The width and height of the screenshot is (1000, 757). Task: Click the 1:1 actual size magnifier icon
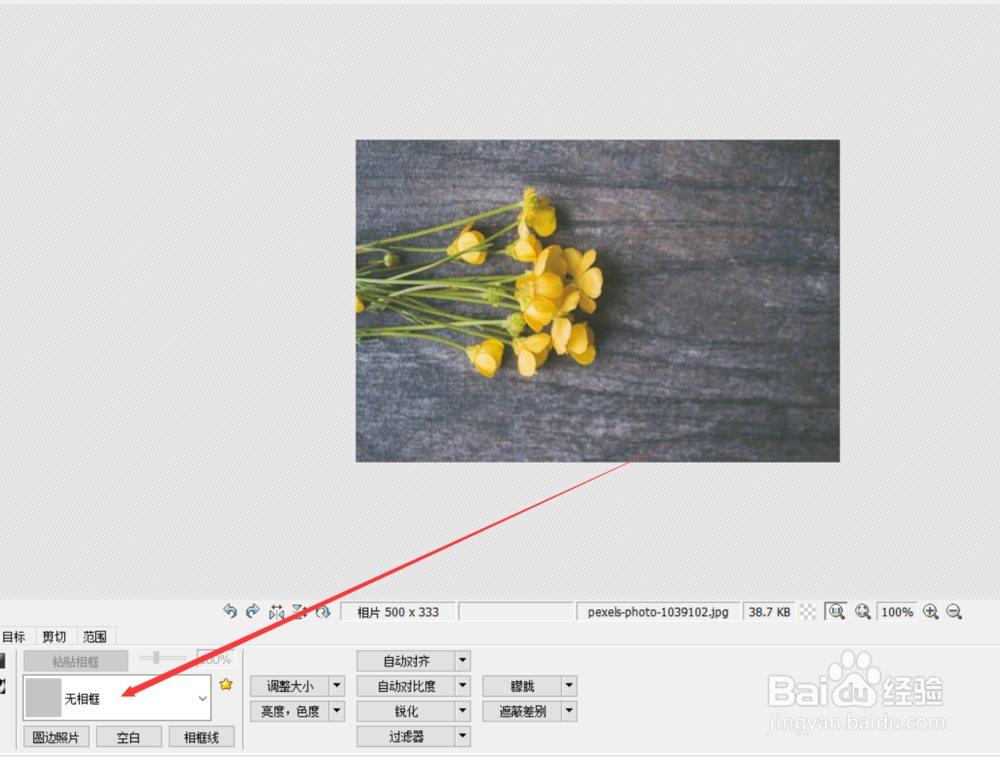836,612
